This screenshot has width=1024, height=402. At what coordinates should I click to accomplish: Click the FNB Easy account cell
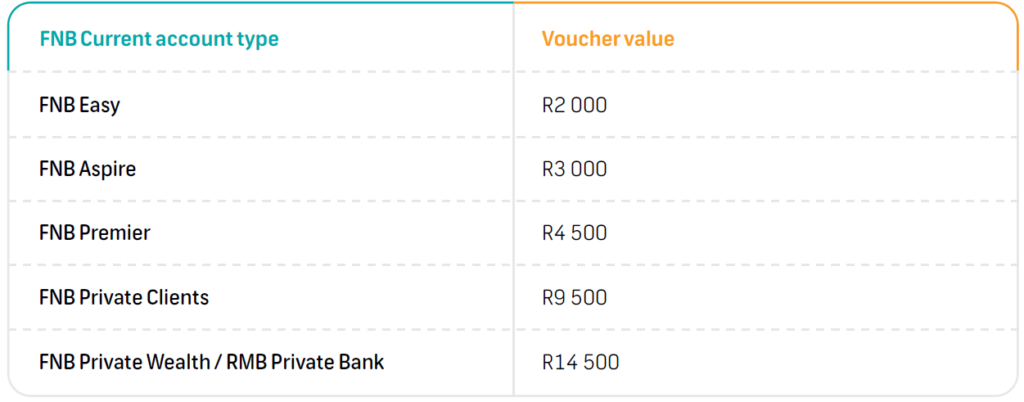coord(79,105)
